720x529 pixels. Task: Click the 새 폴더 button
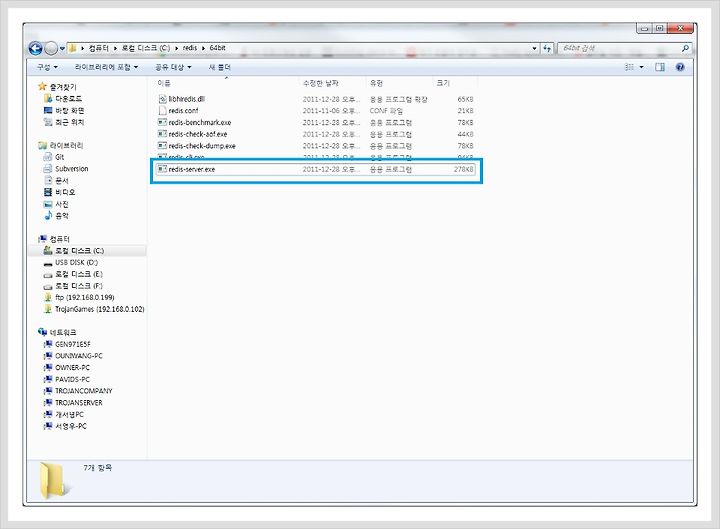tap(219, 67)
